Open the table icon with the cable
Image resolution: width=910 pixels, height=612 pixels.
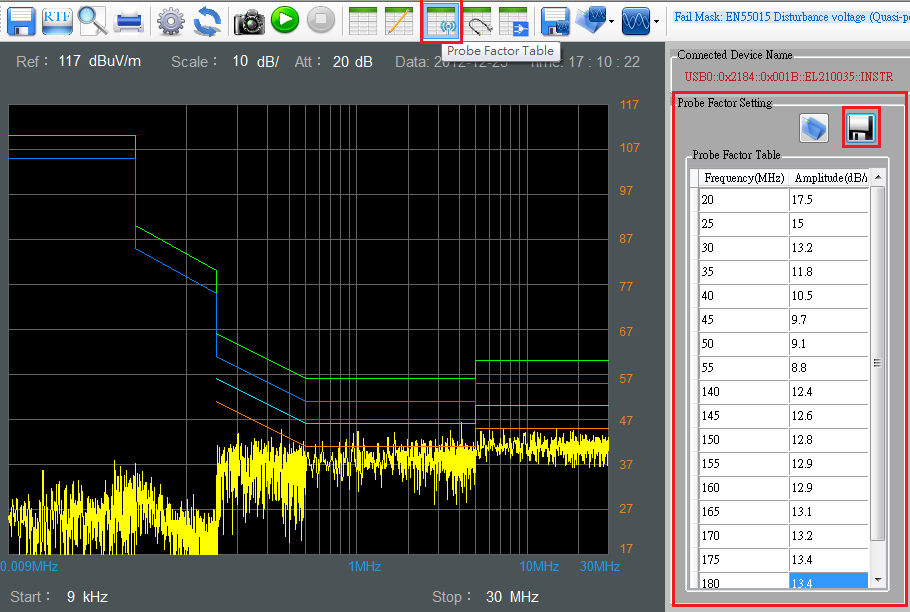478,21
